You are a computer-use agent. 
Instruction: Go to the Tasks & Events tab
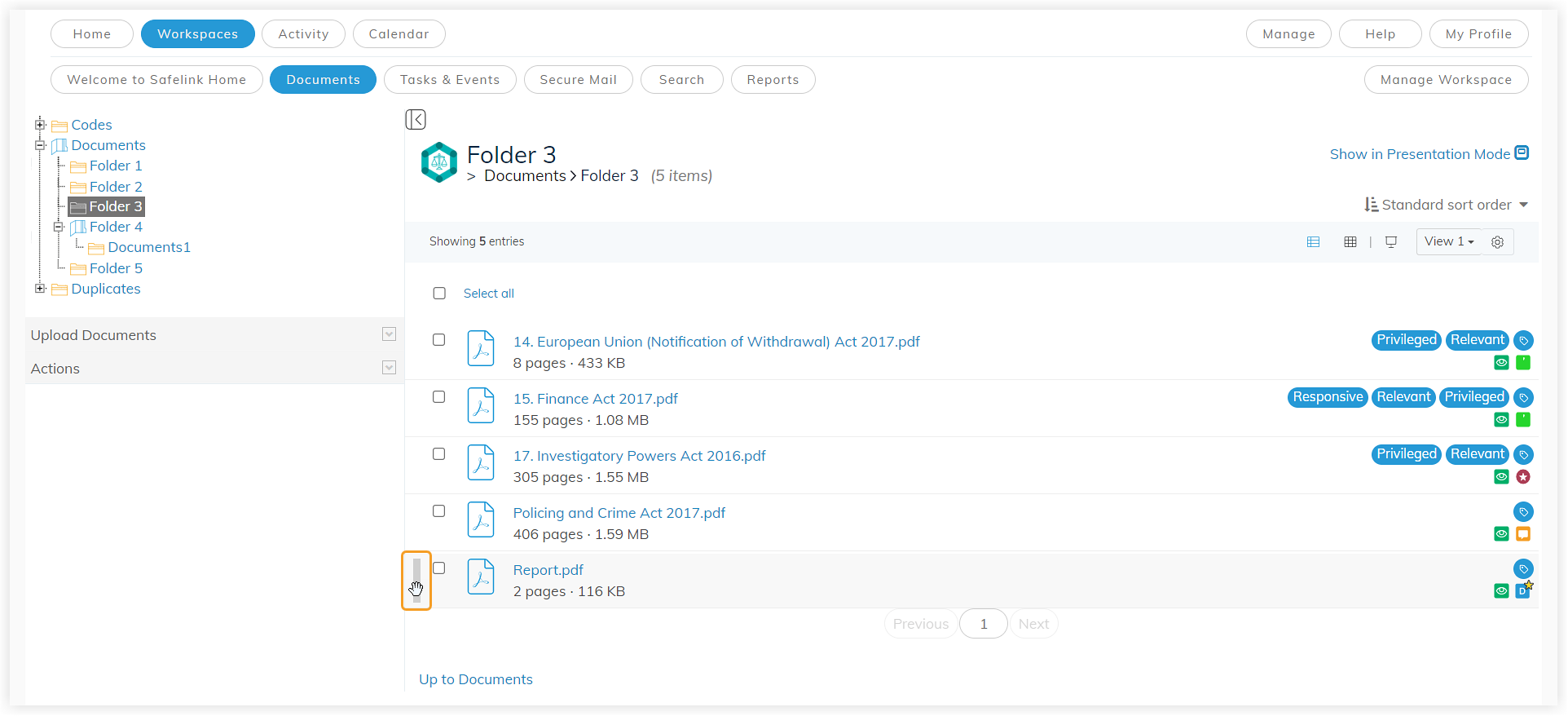coord(449,80)
